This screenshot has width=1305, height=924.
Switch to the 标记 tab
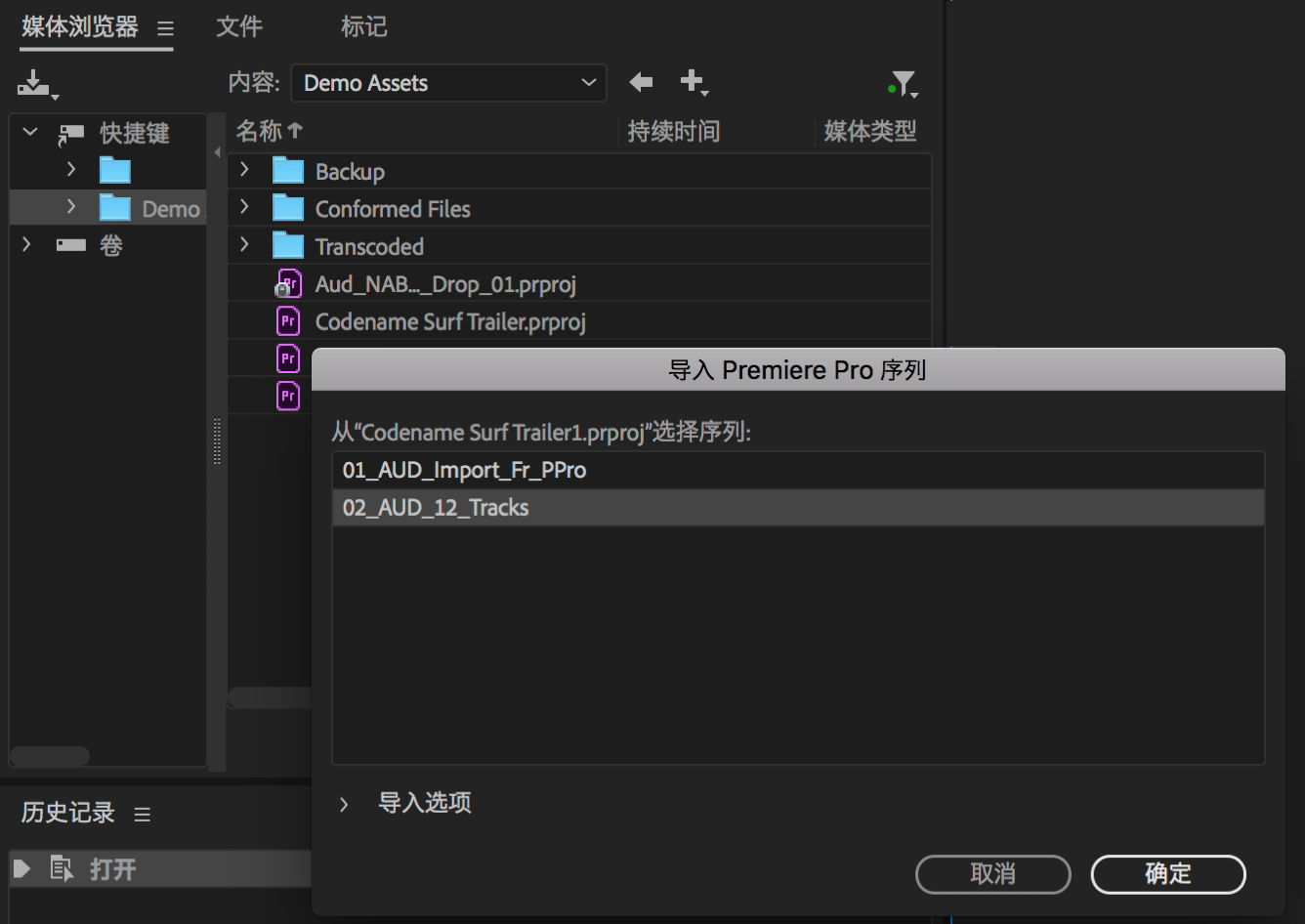point(364,27)
